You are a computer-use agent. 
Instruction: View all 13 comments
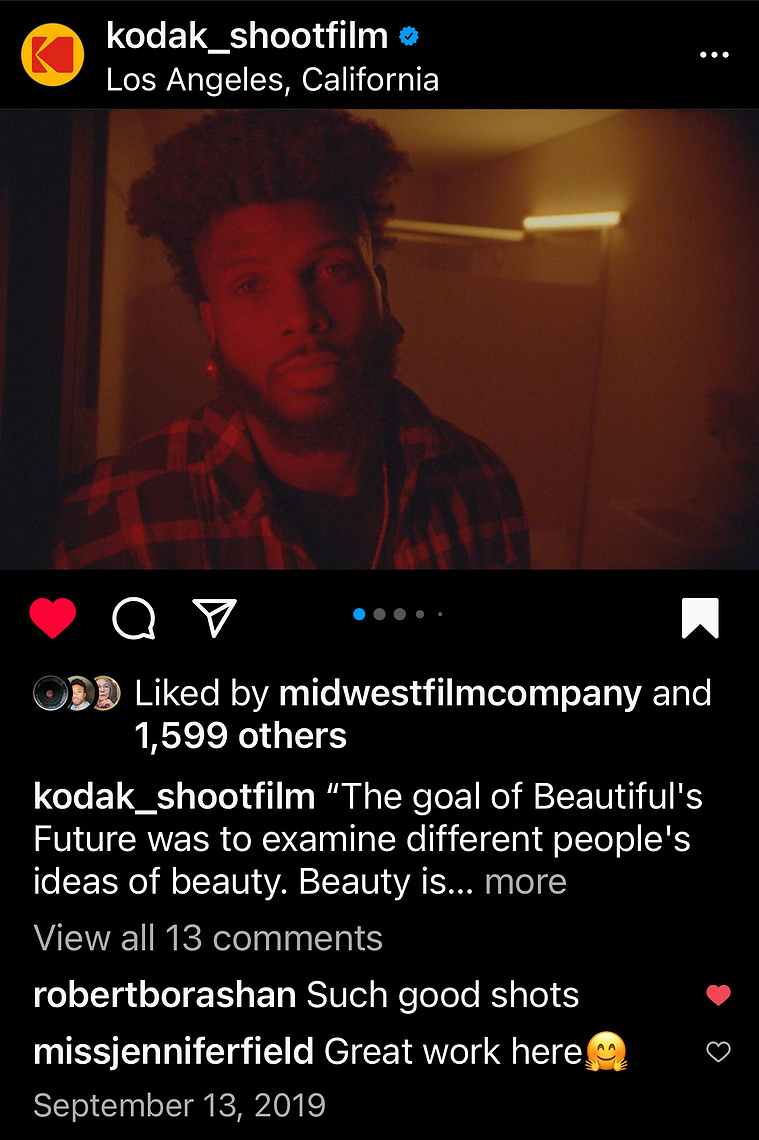point(208,938)
